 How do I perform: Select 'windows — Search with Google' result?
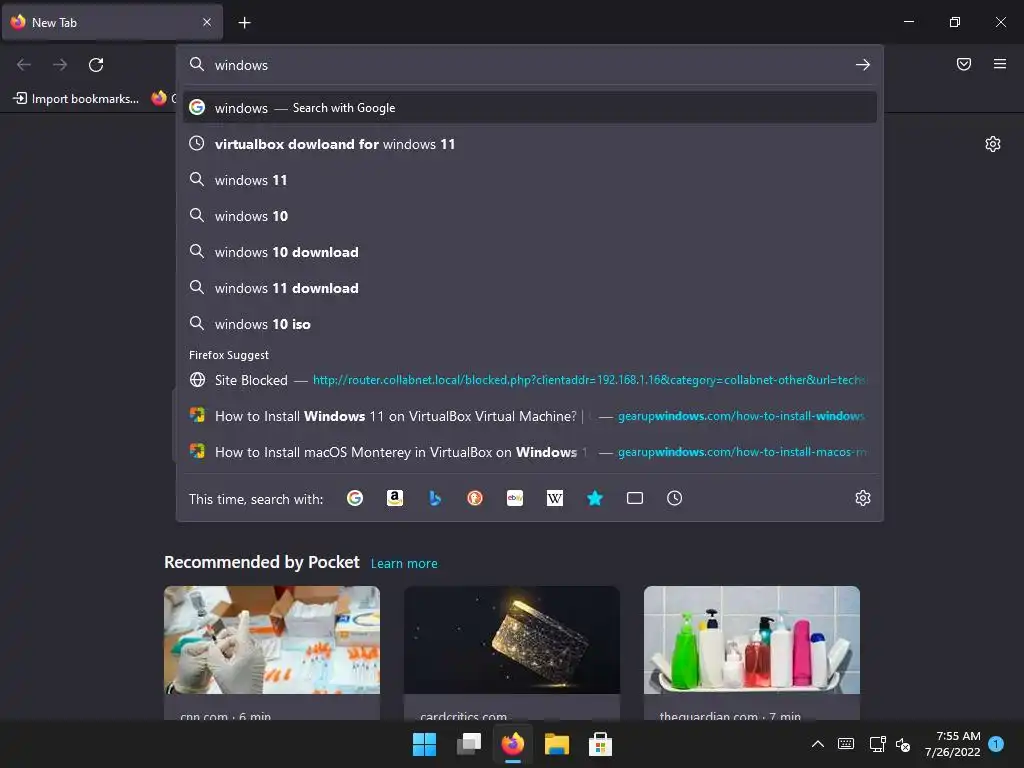tap(530, 108)
